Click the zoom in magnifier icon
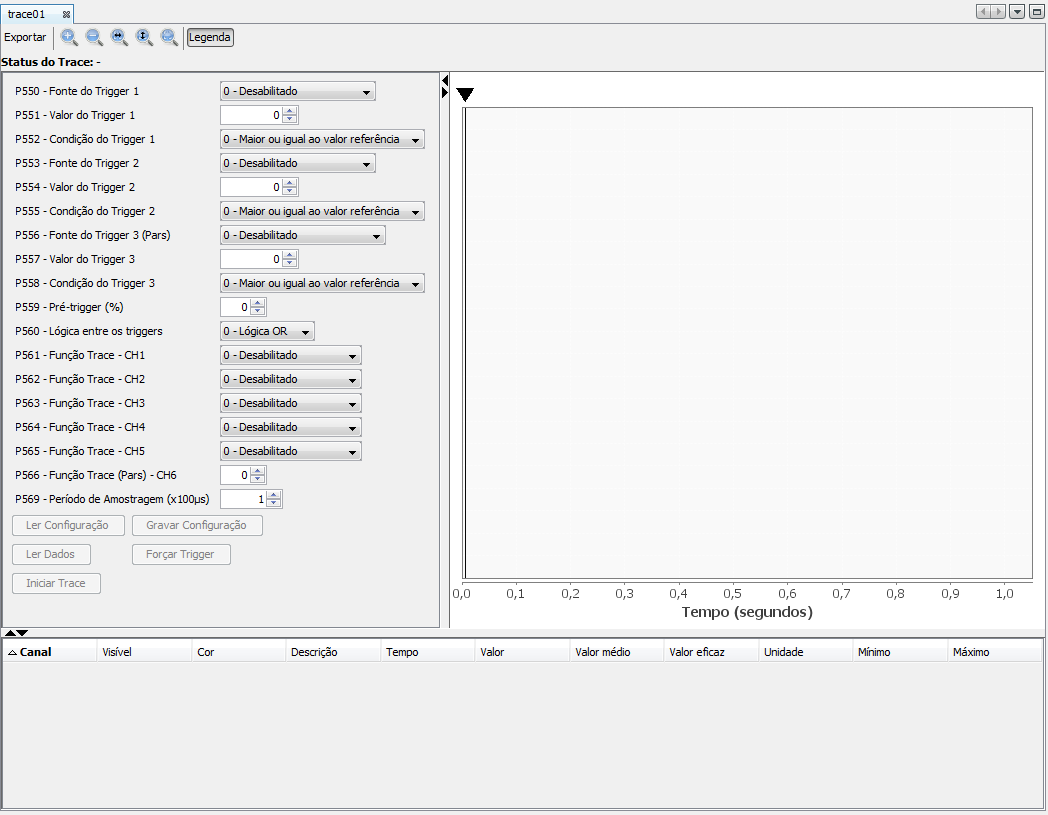Screen dimensions: 1048x815 tap(68, 37)
